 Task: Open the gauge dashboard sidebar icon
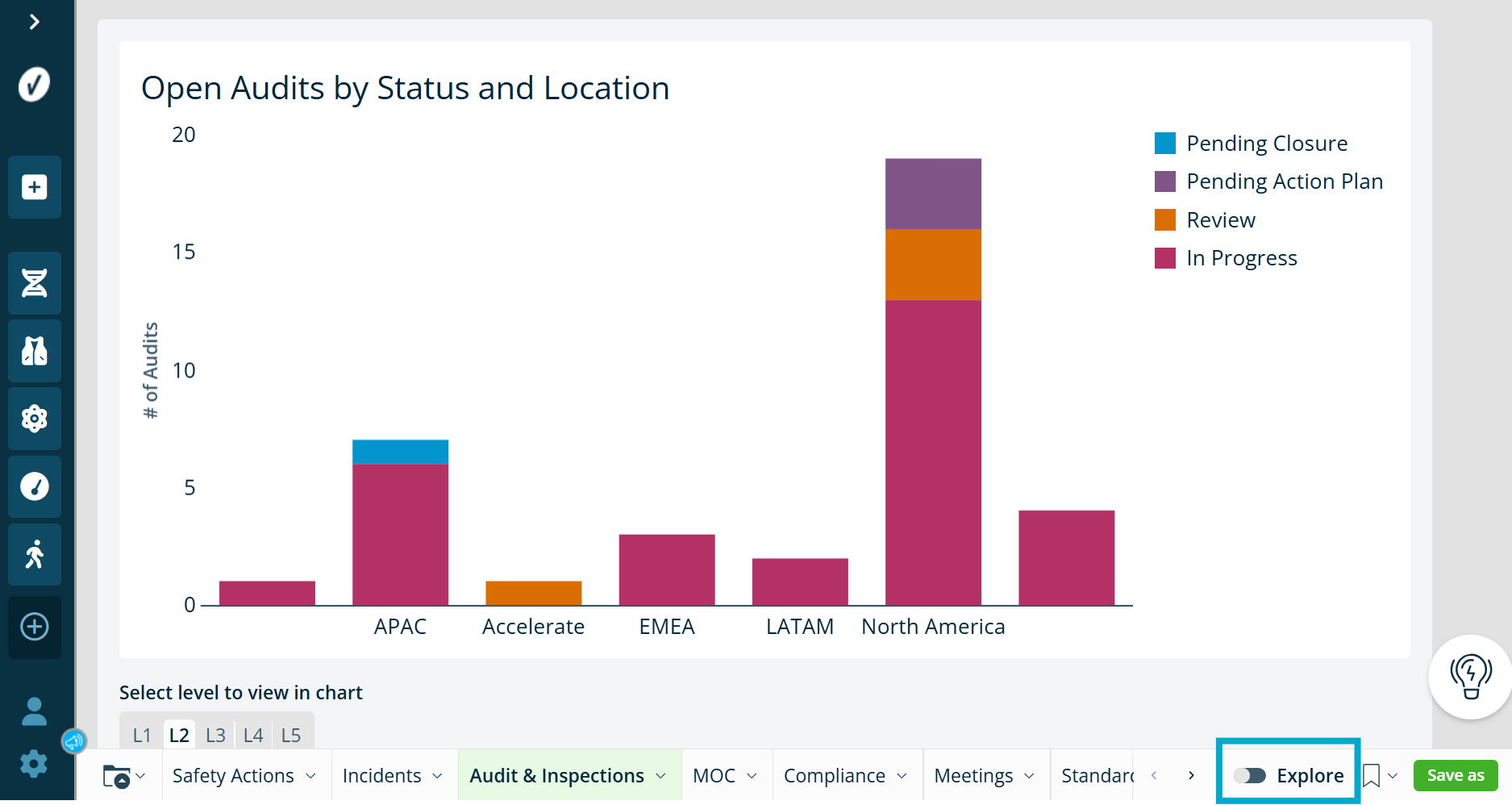point(34,486)
